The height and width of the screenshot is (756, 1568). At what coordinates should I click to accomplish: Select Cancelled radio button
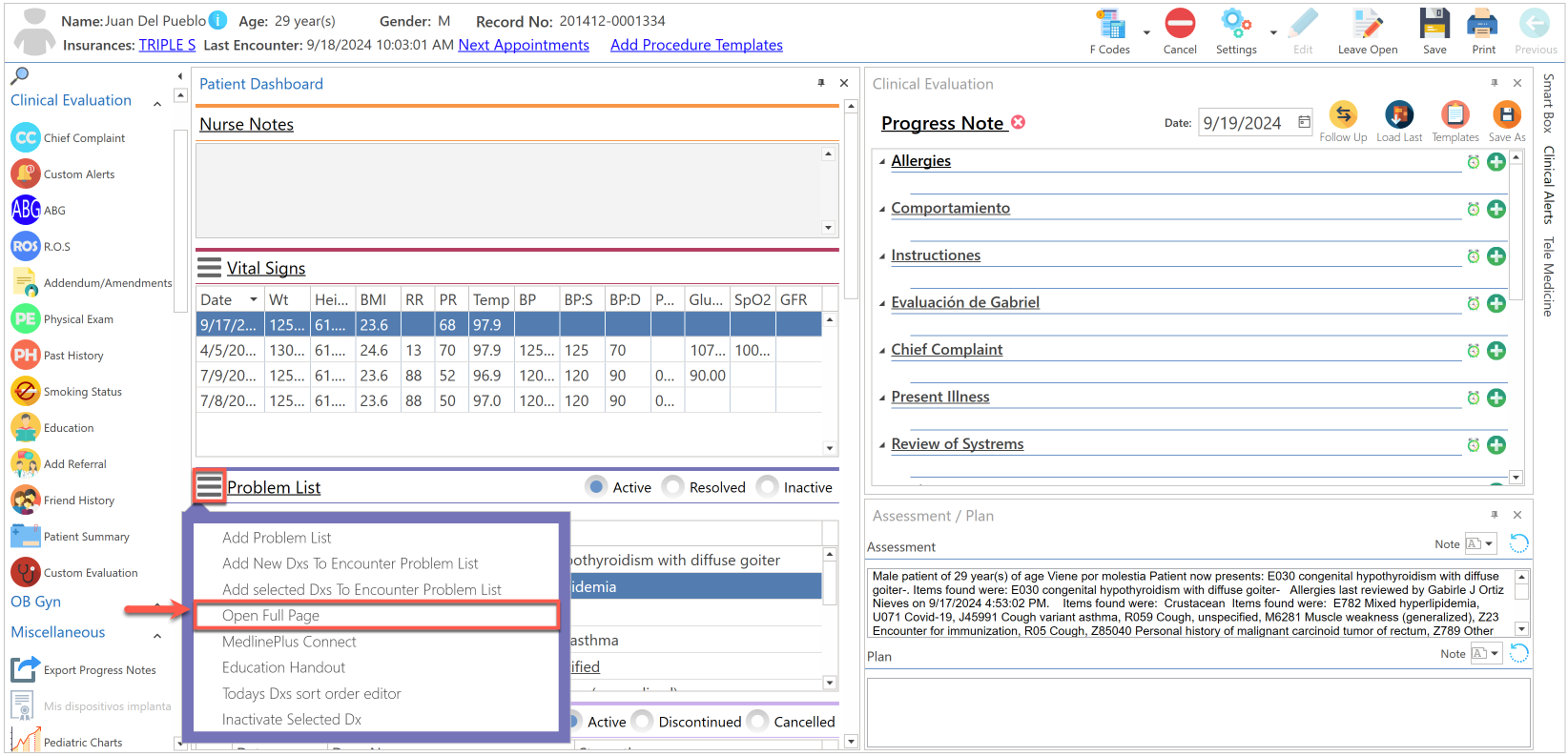tap(758, 722)
